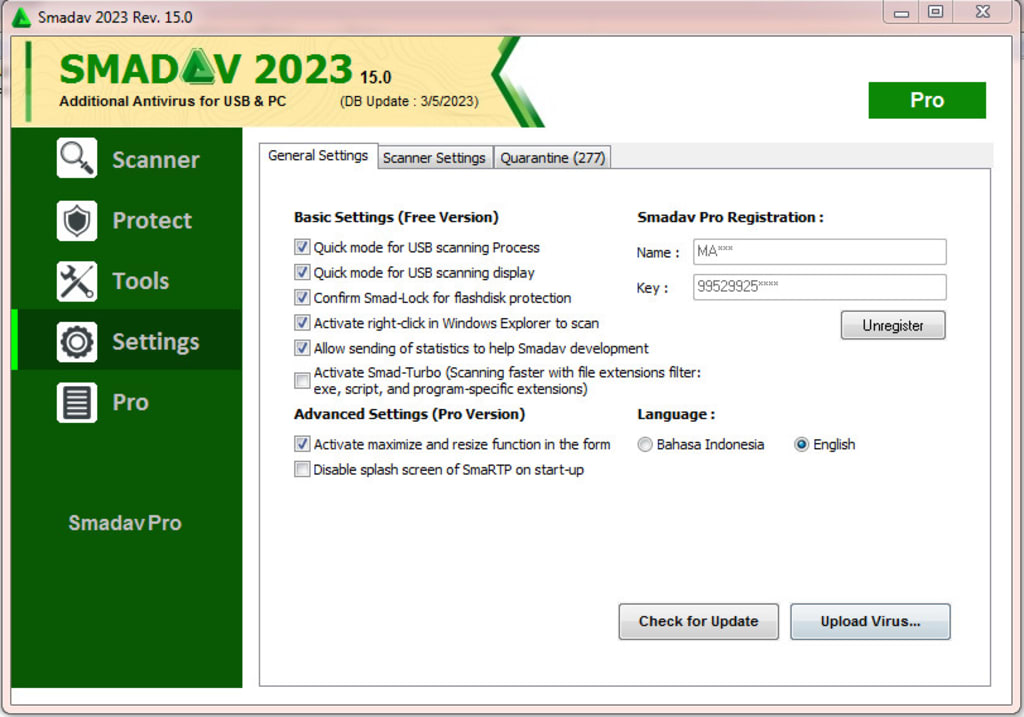The image size is (1024, 717).
Task: Uncheck Allow sending of statistics option
Action: pyautogui.click(x=302, y=348)
